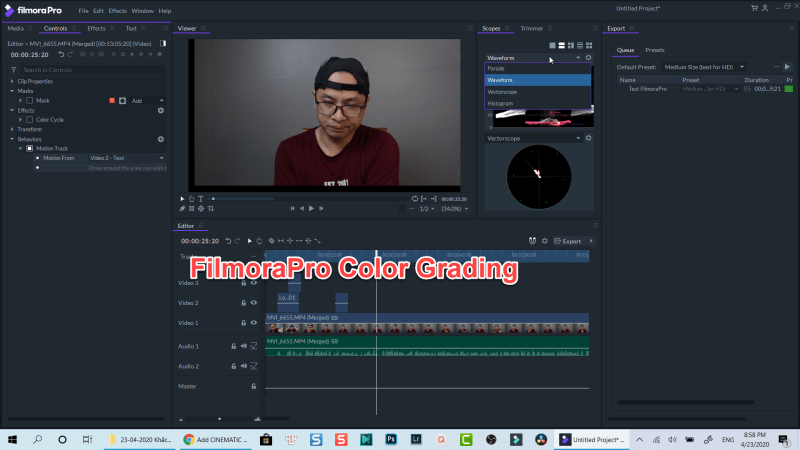Image resolution: width=800 pixels, height=450 pixels.
Task: Toggle the Color Cycle effect checkbox
Action: click(x=30, y=119)
